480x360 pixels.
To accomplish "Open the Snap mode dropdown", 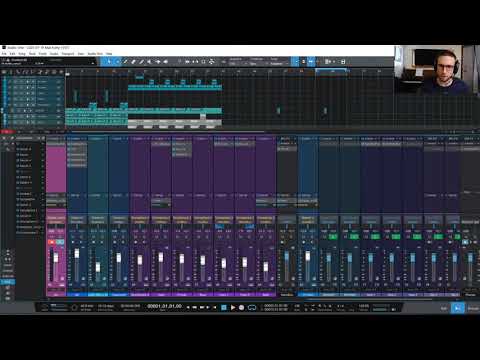I will [279, 63].
